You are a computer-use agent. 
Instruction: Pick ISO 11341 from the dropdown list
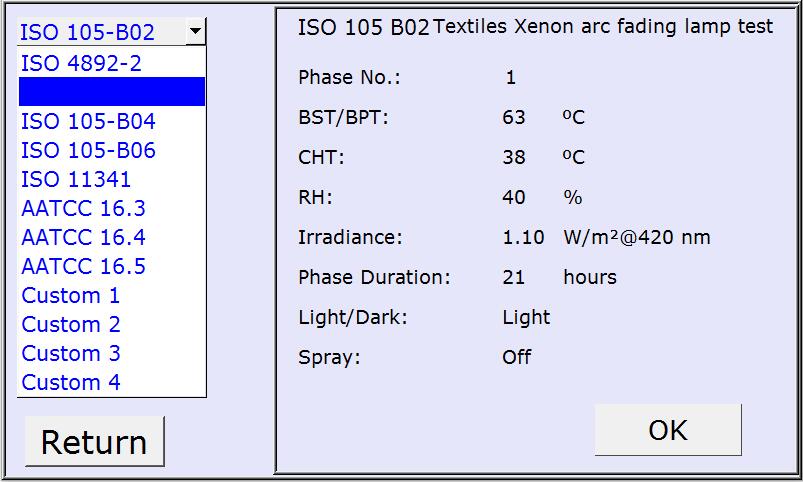tap(76, 180)
